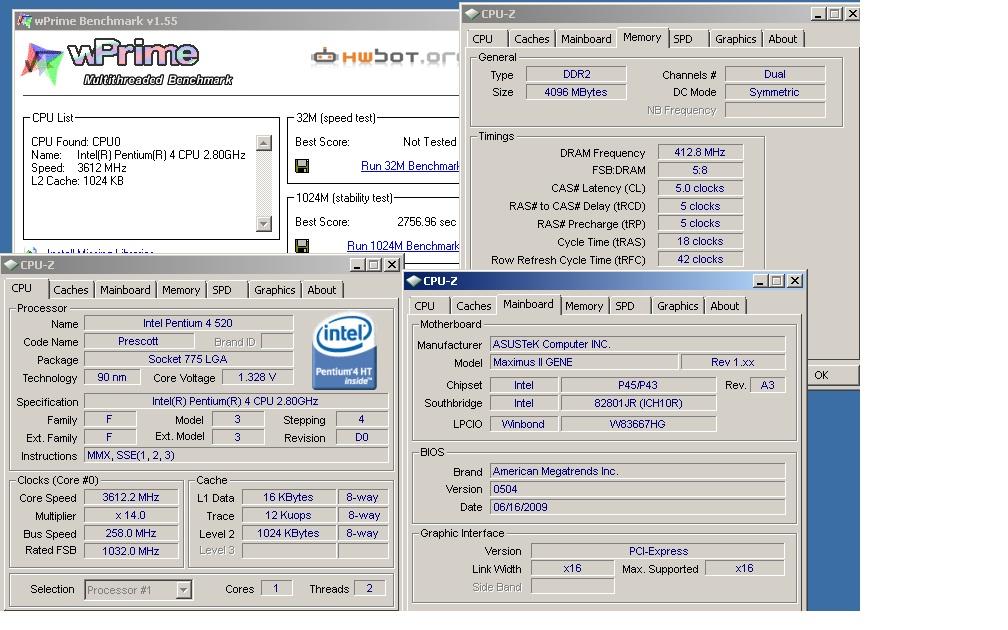Select CPU tab in Memory window
The height and width of the screenshot is (630, 1008).
482,39
